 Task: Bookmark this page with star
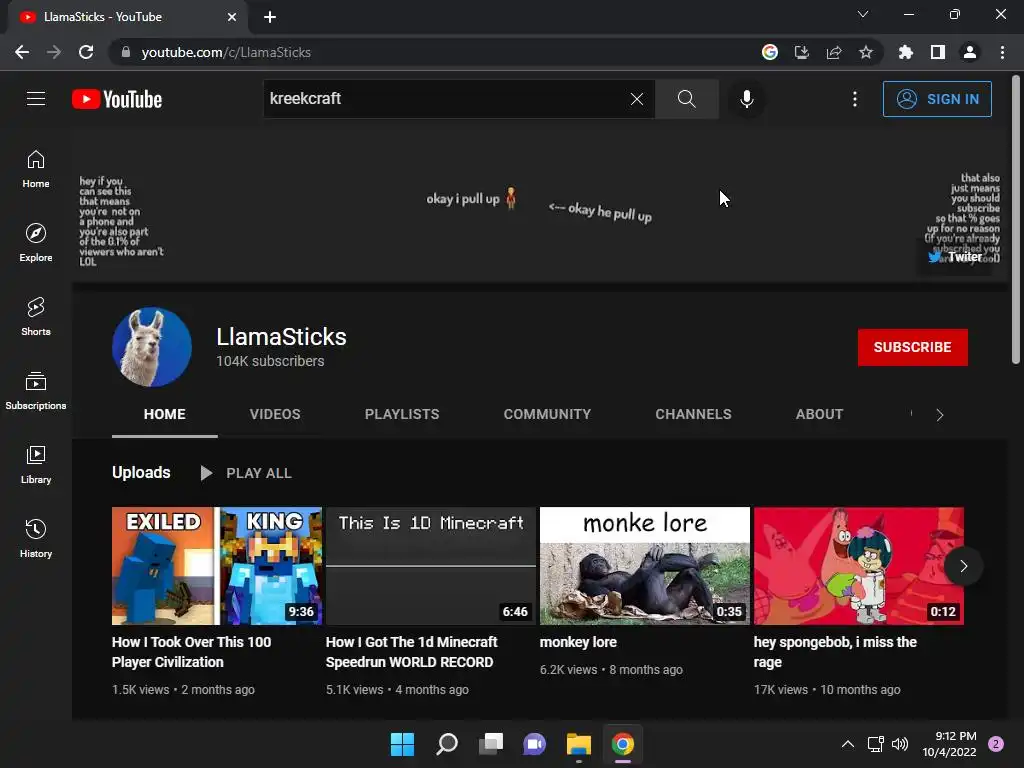coord(866,52)
